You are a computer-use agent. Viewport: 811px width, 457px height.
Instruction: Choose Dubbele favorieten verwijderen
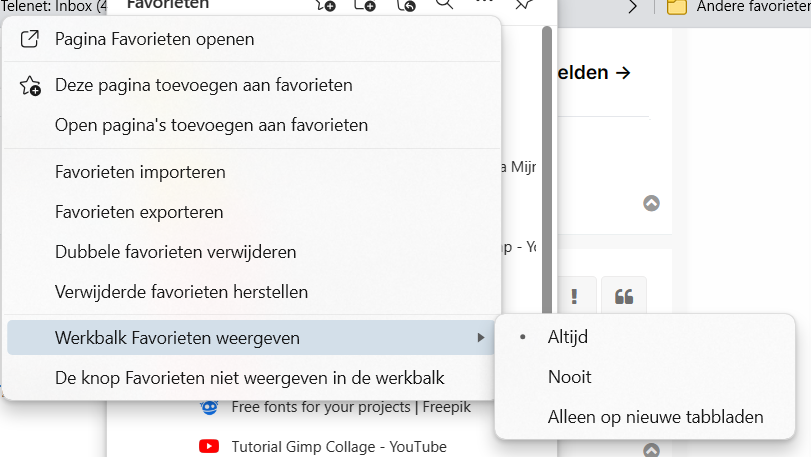(x=252, y=252)
